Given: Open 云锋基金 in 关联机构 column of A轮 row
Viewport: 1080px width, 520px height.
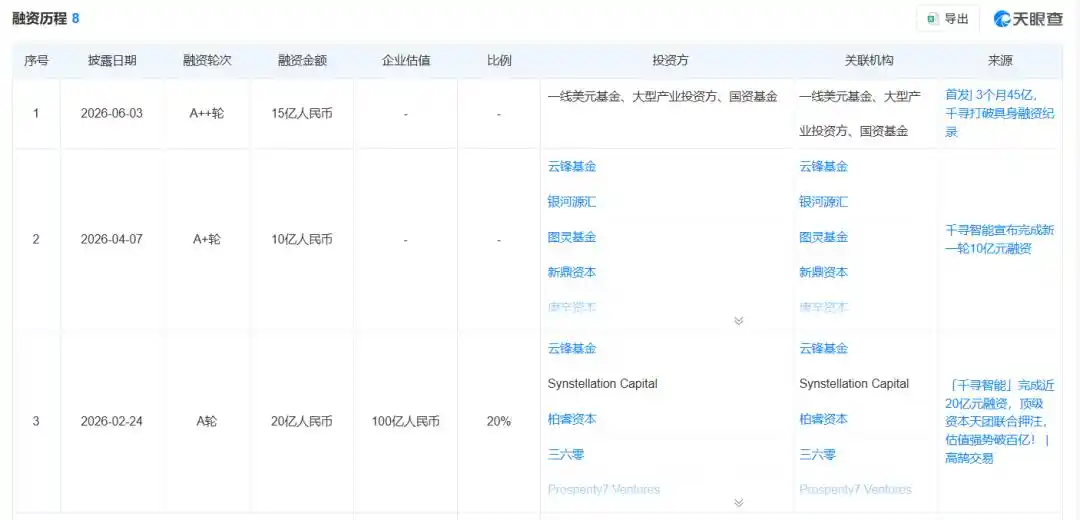Looking at the screenshot, I should tap(823, 349).
